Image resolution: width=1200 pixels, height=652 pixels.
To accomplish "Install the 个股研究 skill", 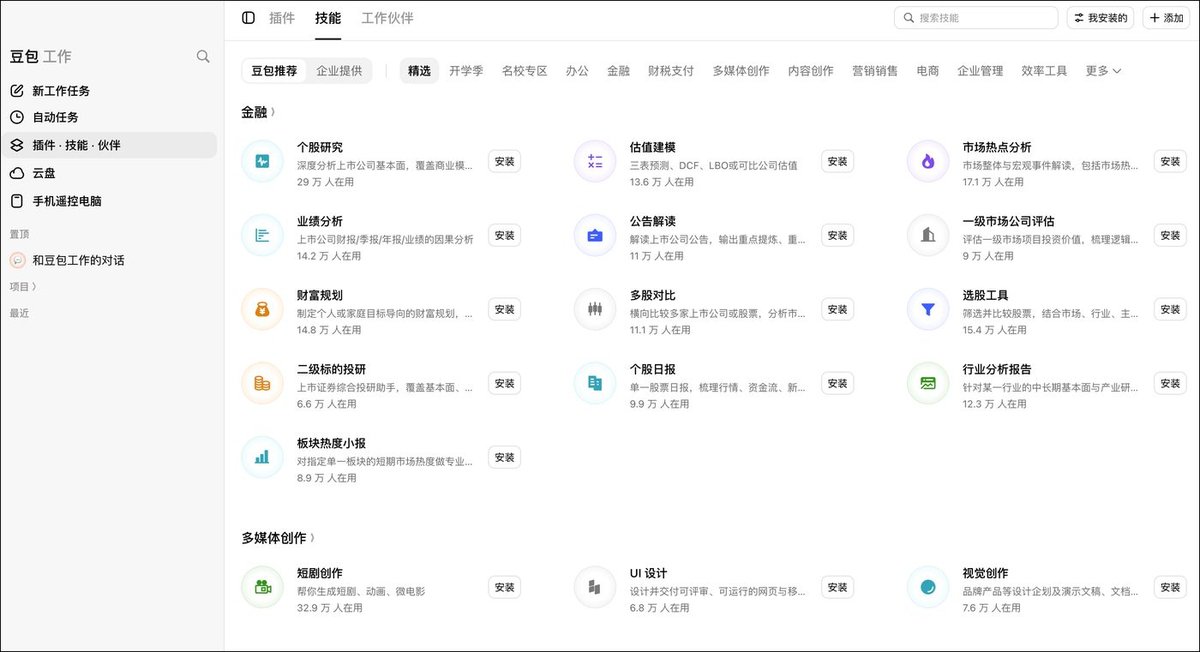I will [504, 161].
